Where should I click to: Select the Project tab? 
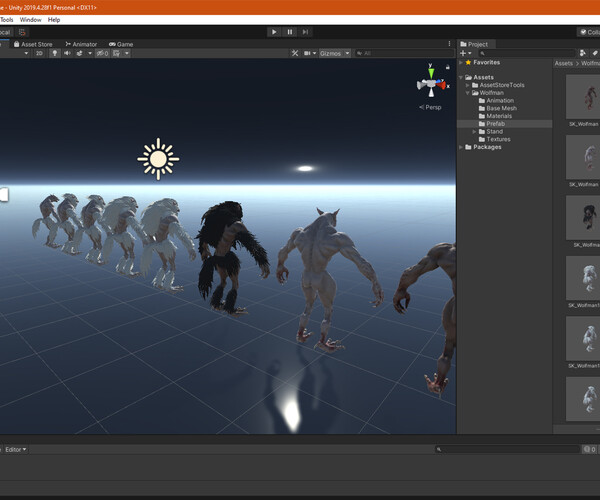[x=474, y=44]
